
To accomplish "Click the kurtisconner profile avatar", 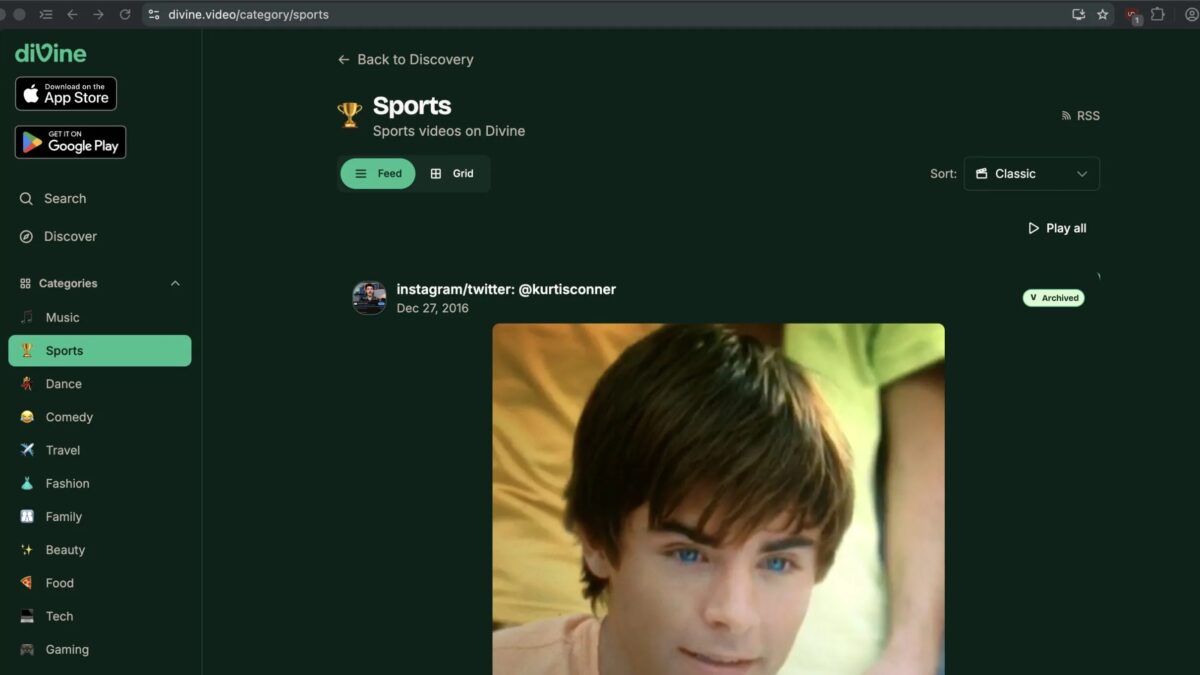I will 369,298.
